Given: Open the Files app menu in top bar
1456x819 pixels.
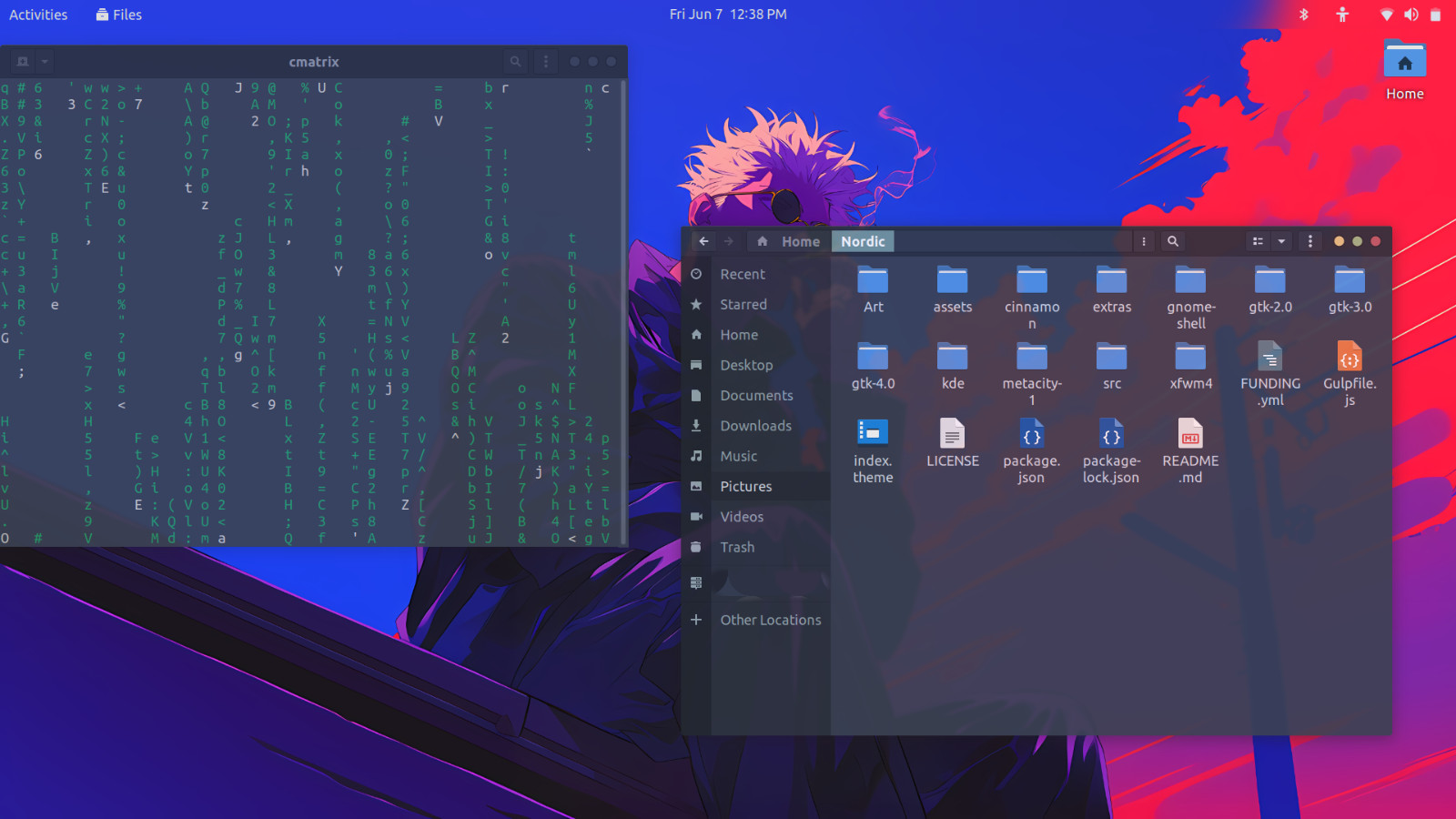Looking at the screenshot, I should click(x=119, y=15).
